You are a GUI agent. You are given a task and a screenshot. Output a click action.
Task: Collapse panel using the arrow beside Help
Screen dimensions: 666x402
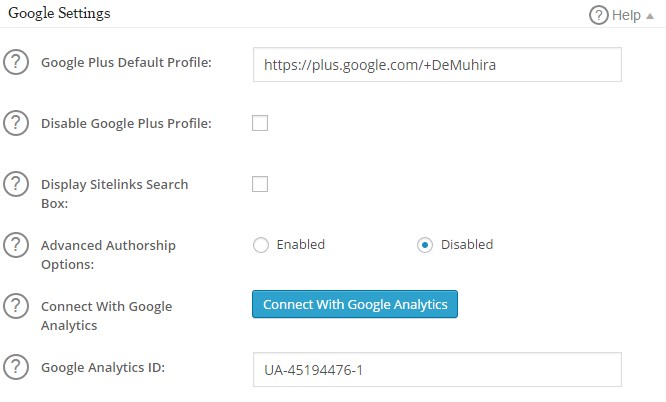649,16
